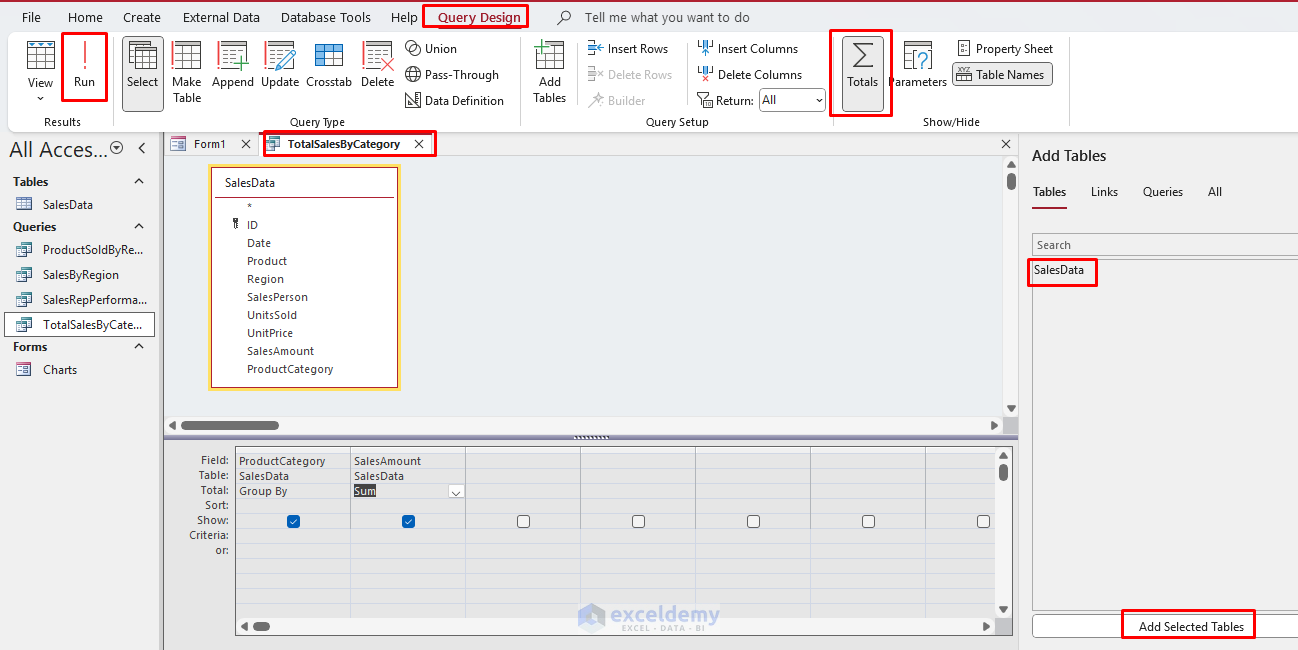Close the Form1 tab
1298x650 pixels.
click(x=246, y=144)
